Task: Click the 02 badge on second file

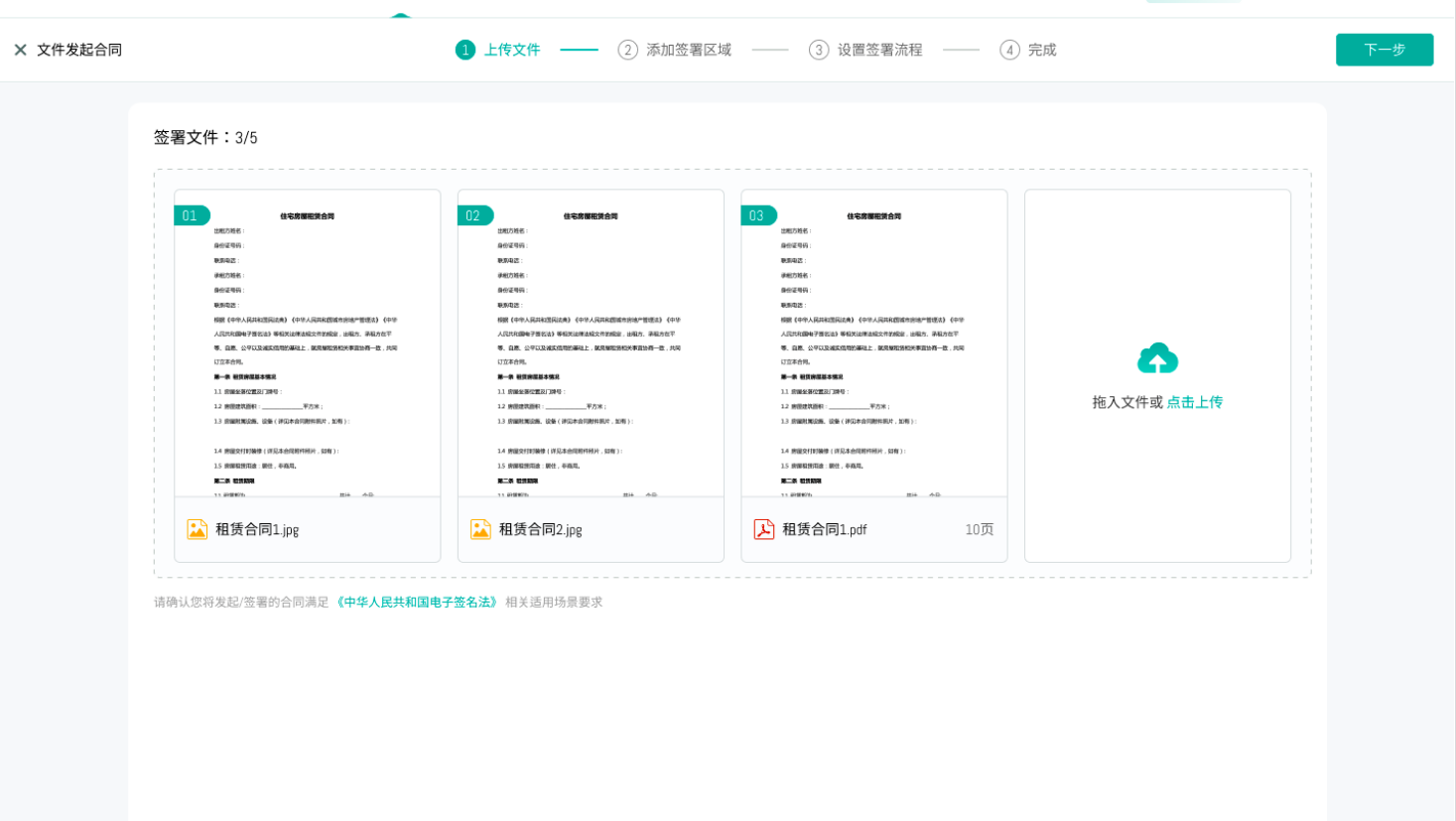Action: 474,215
